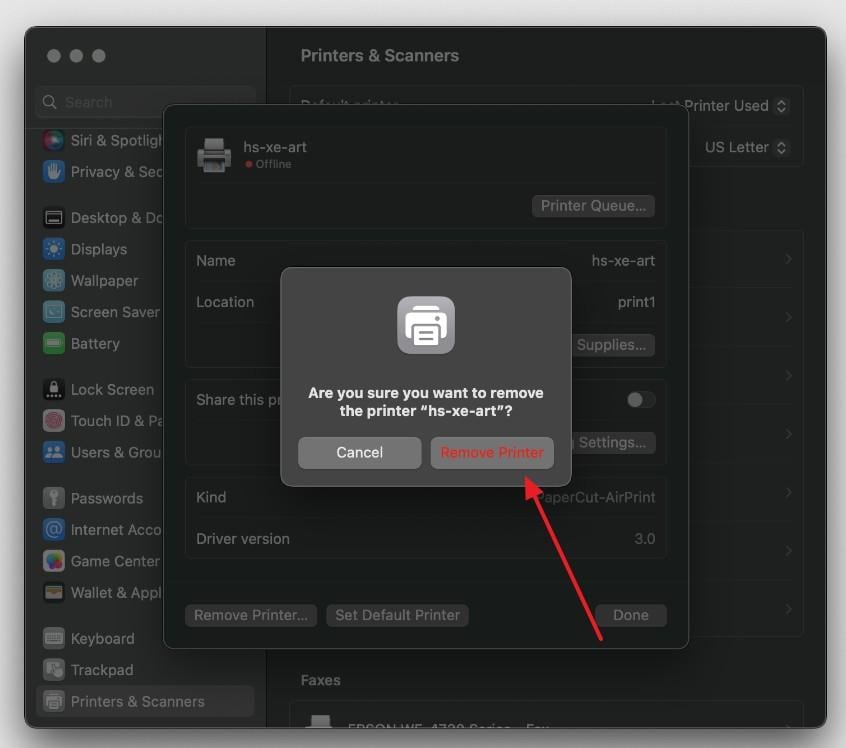Open the Lock Screen padlock icon
Viewport: 846px width, 748px height.
tap(53, 389)
